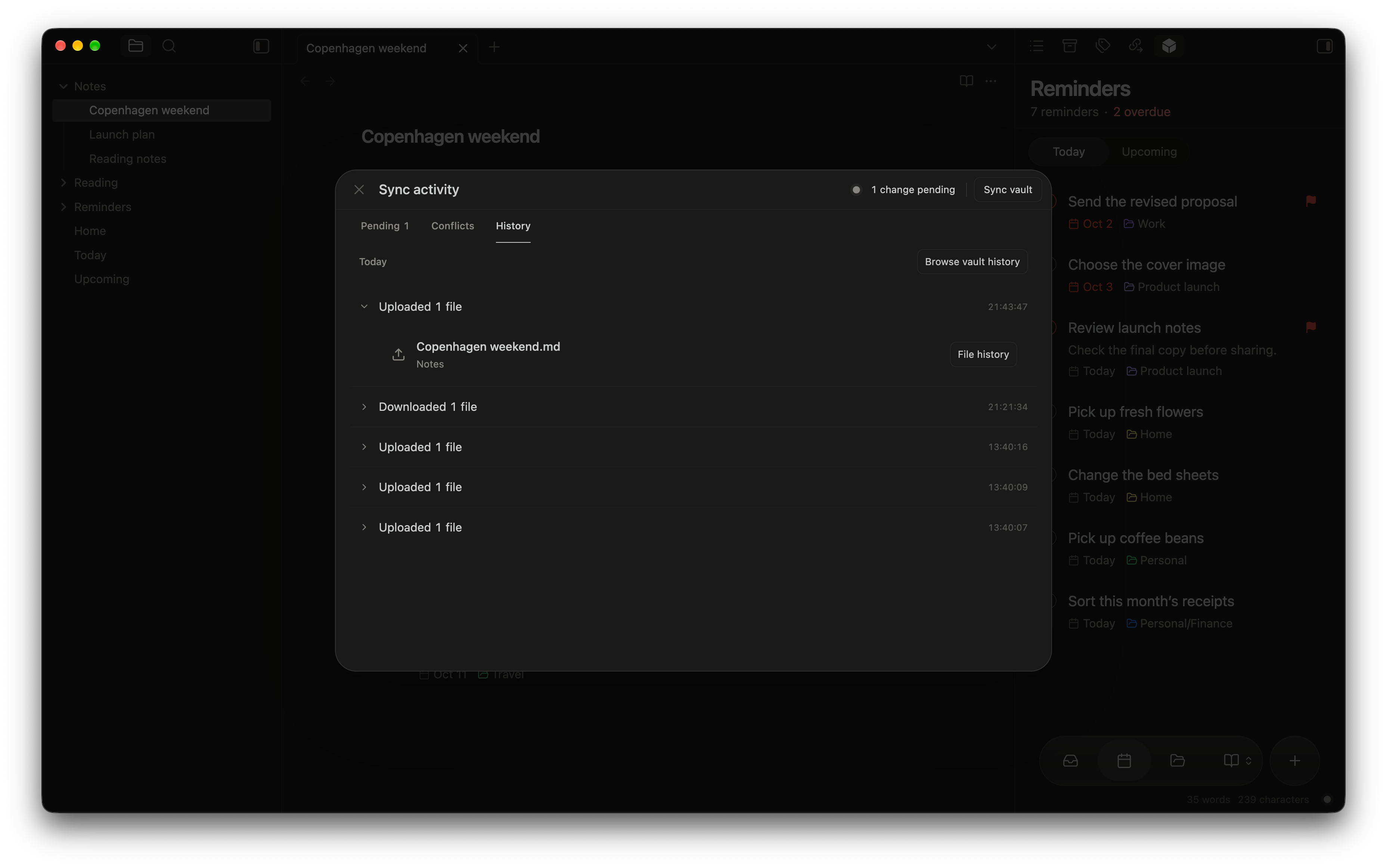Click the 1 change pending status

903,189
